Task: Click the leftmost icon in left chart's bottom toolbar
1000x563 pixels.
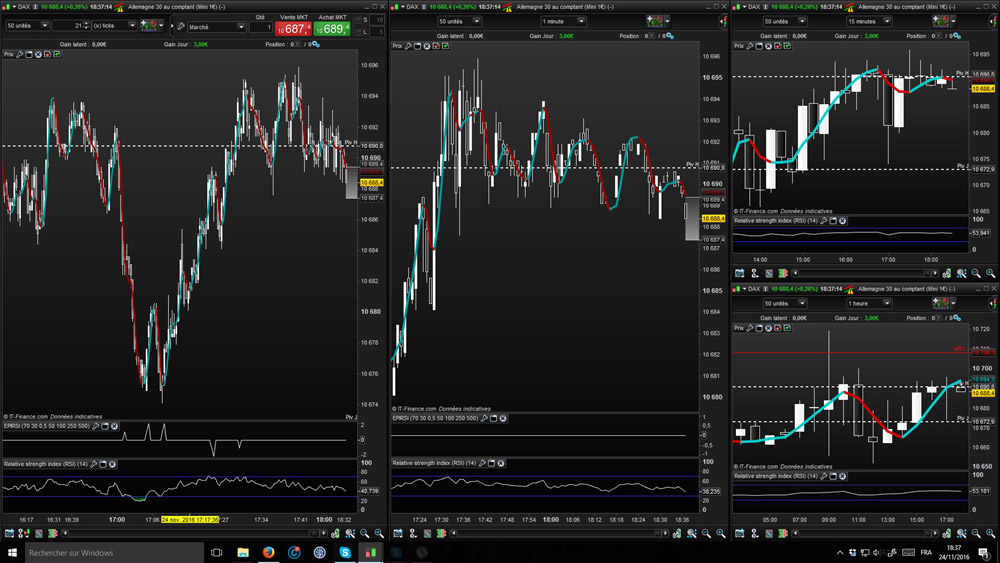Action: 9,534
